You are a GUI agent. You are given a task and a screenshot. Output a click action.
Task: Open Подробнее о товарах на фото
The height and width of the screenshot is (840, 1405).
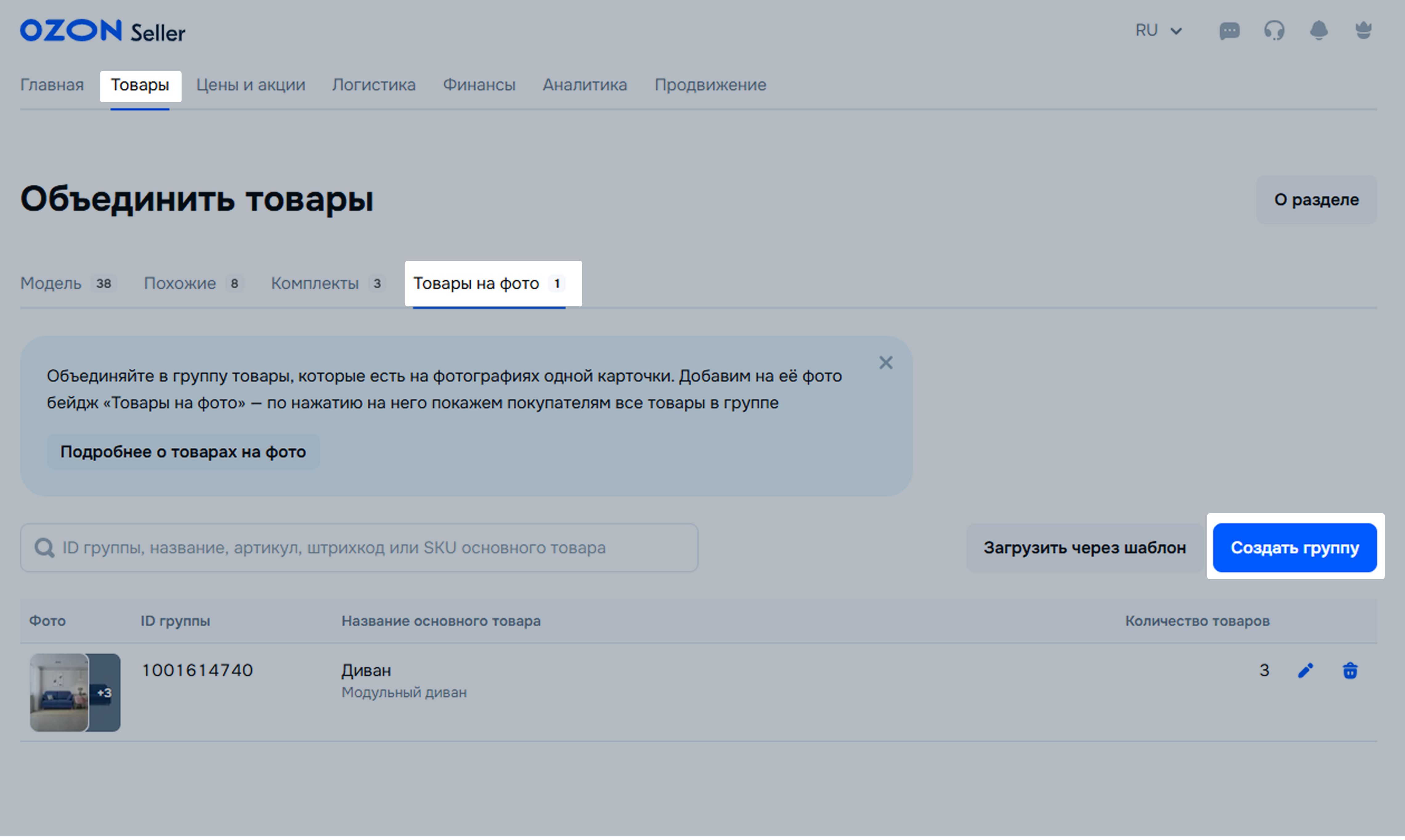pyautogui.click(x=183, y=452)
